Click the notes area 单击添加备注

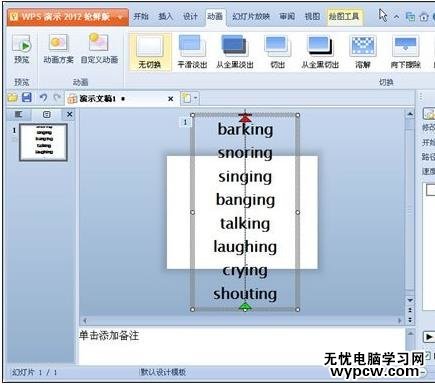(109, 335)
